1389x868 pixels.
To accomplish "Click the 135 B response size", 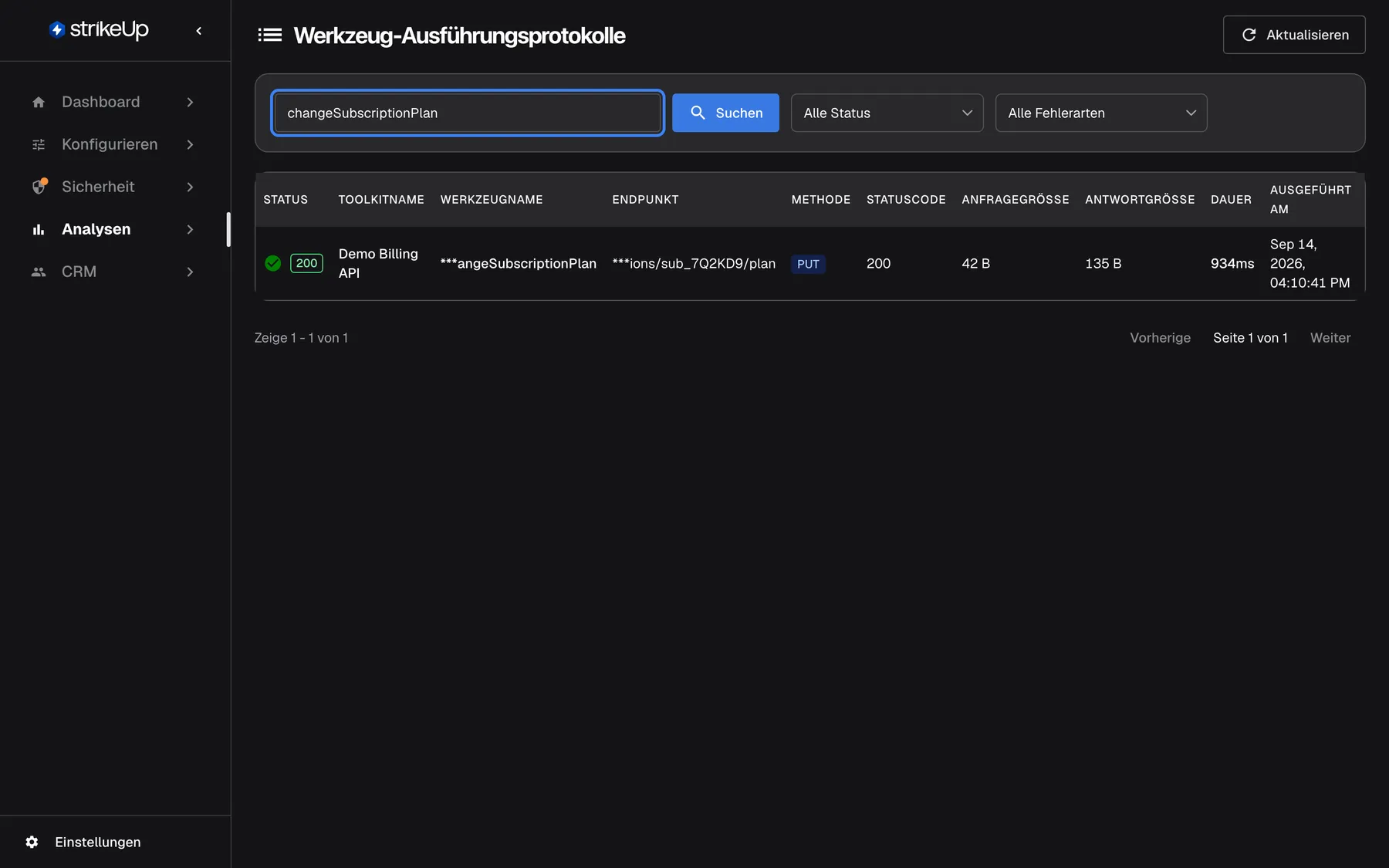I will coord(1103,263).
